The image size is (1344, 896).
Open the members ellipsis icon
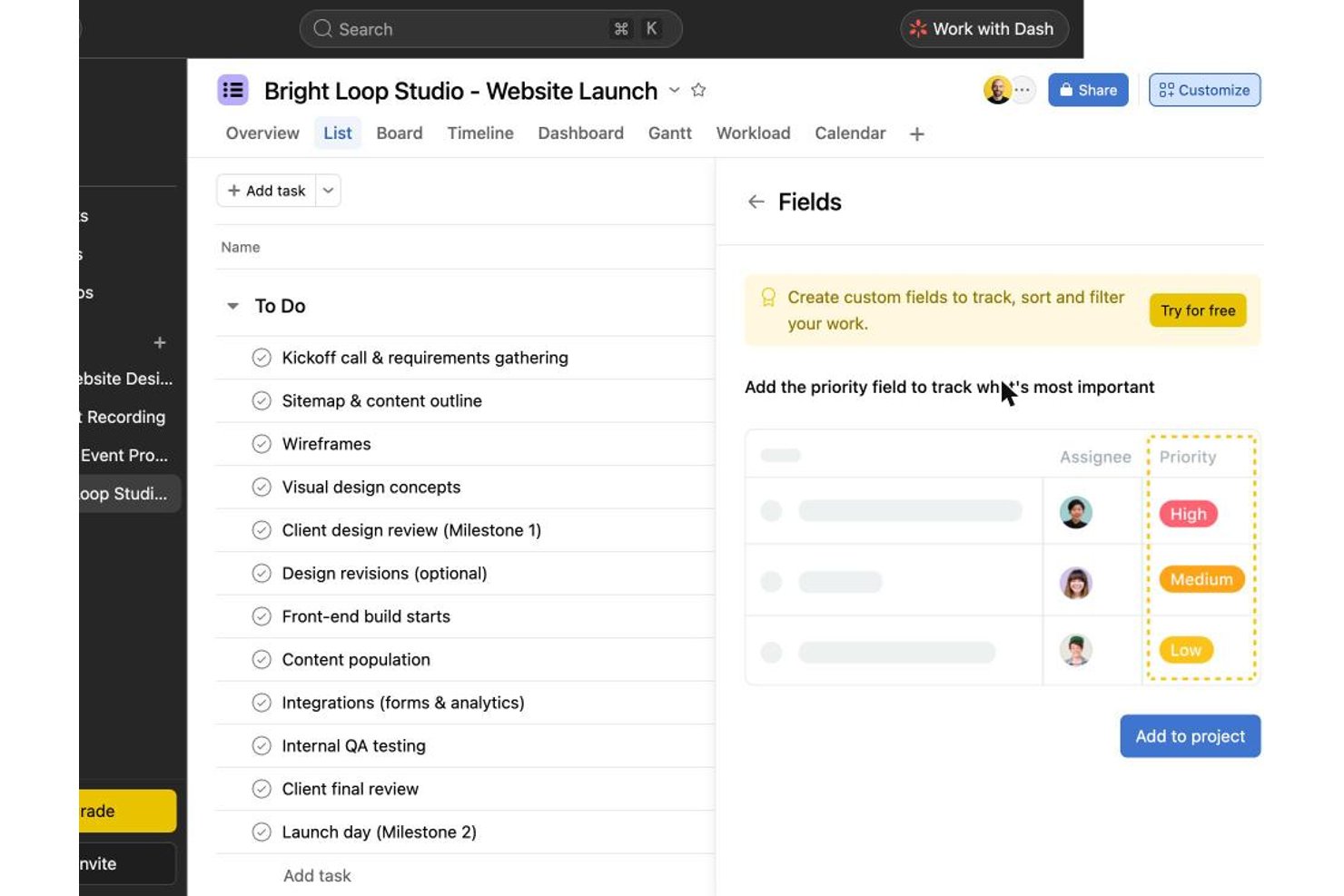(x=1023, y=90)
